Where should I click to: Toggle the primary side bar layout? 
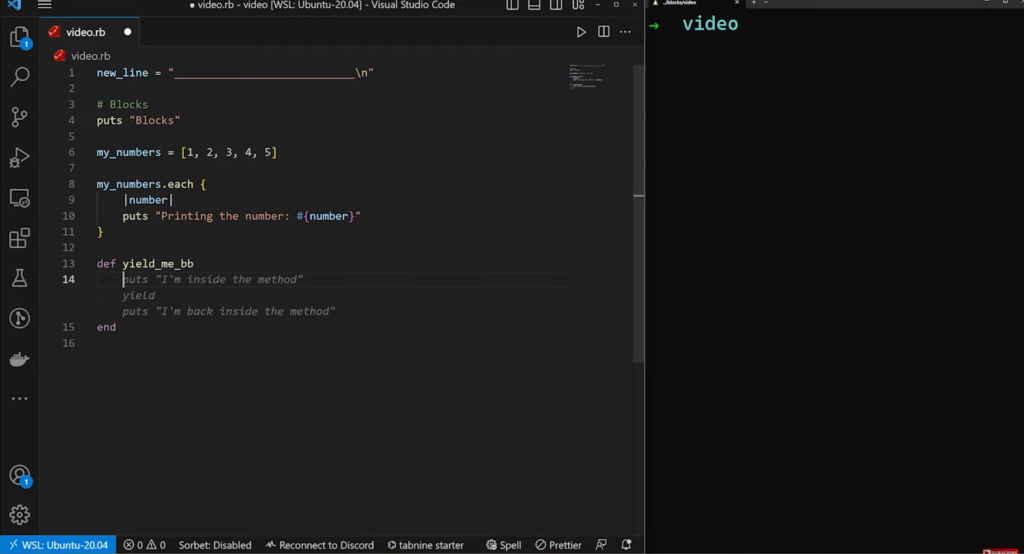point(513,5)
